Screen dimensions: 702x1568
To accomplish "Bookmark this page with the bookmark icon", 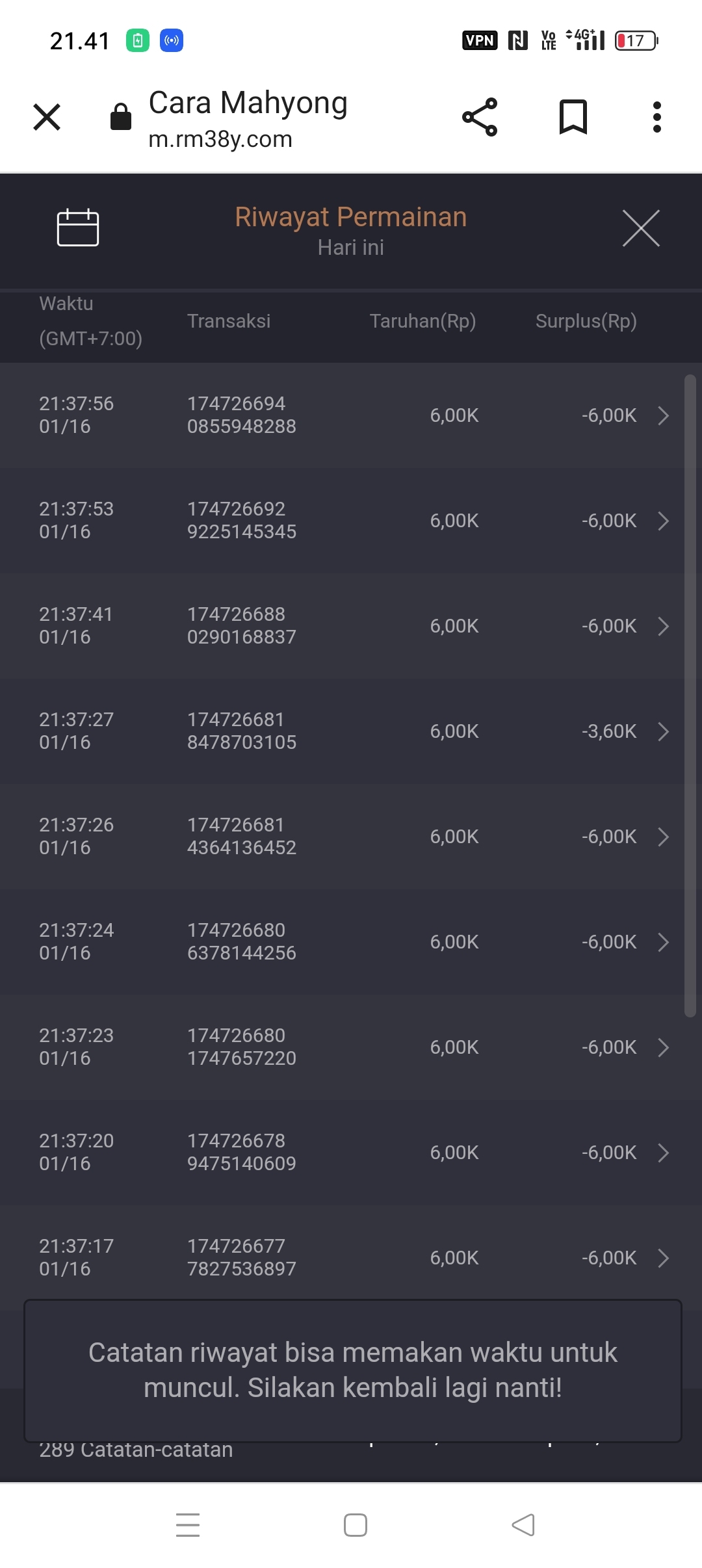I will tap(573, 117).
